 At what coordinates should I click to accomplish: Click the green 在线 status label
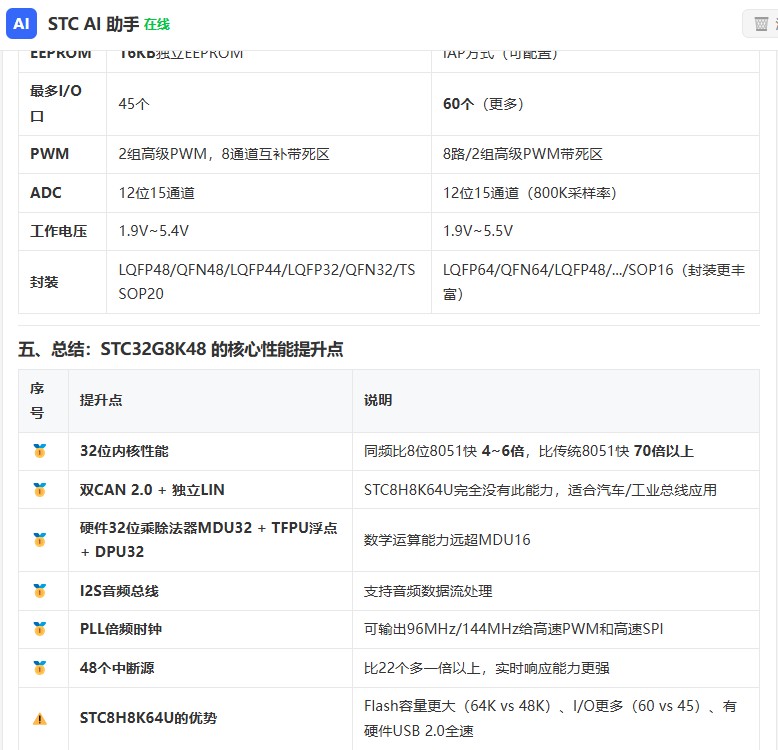pos(157,24)
